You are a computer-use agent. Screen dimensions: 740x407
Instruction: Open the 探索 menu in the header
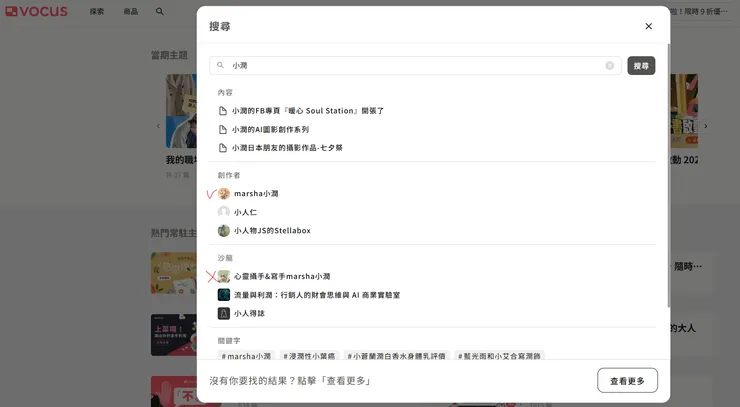[x=97, y=11]
